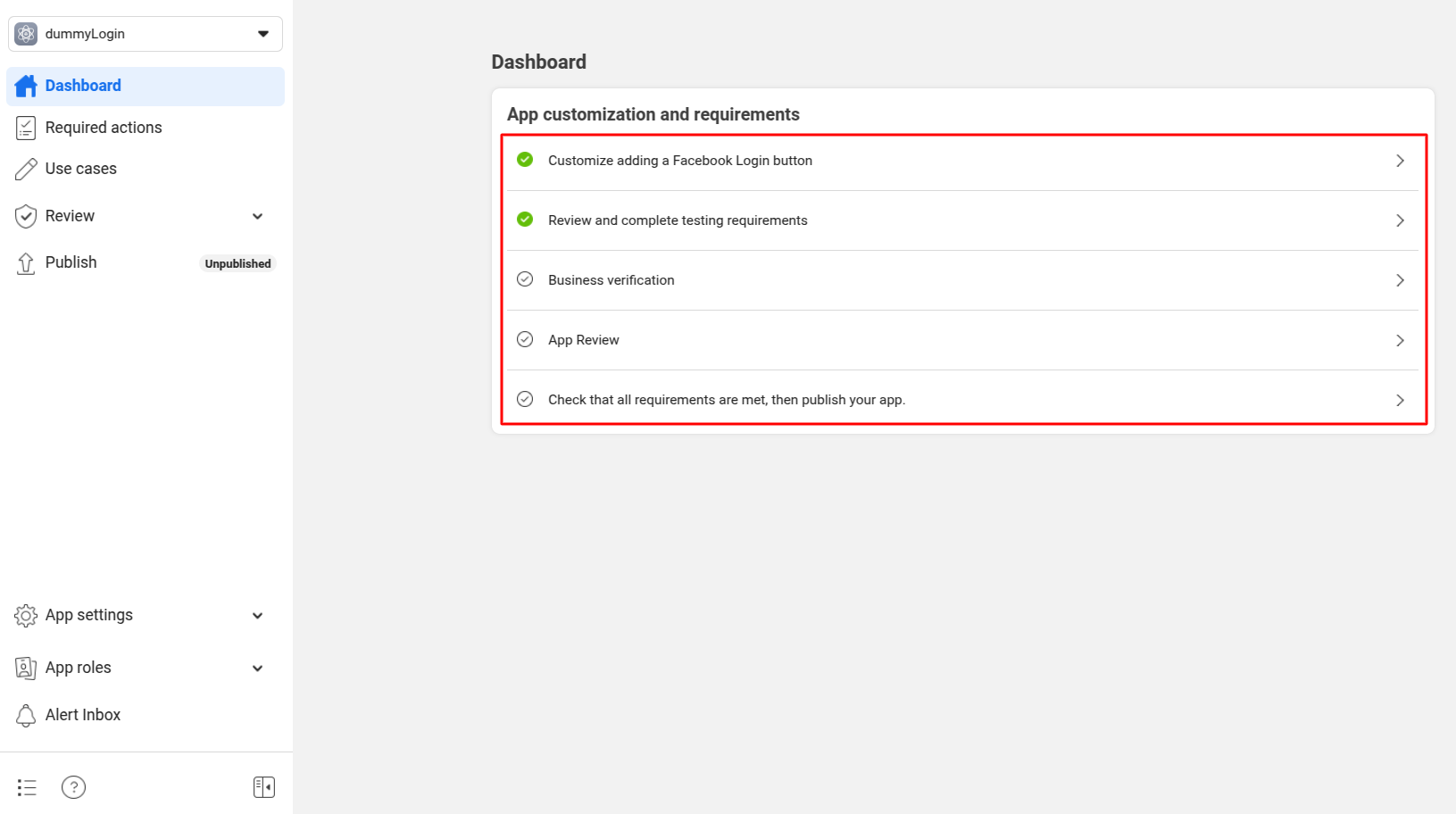Click the Required actions checklist icon

(x=26, y=128)
